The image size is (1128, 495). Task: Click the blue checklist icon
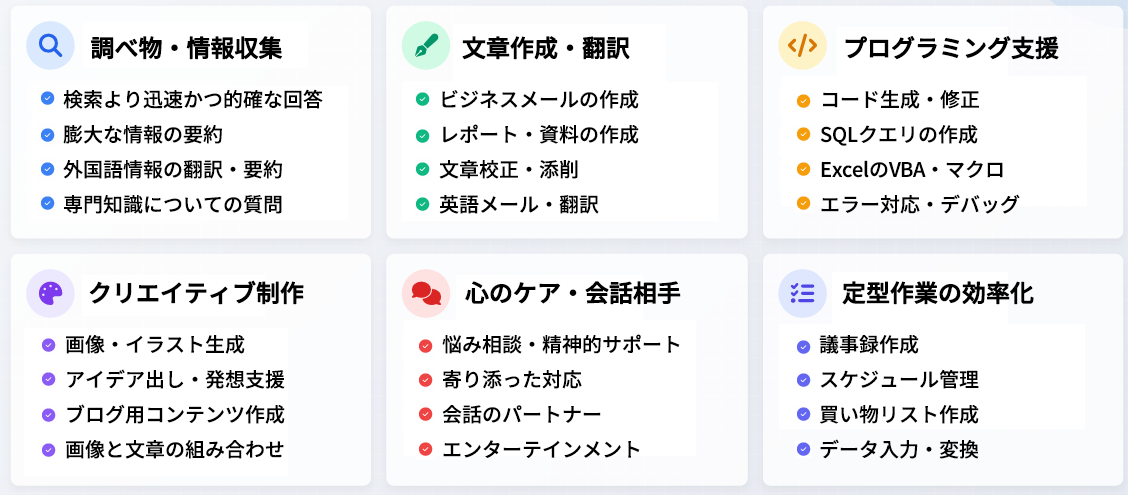tap(802, 293)
